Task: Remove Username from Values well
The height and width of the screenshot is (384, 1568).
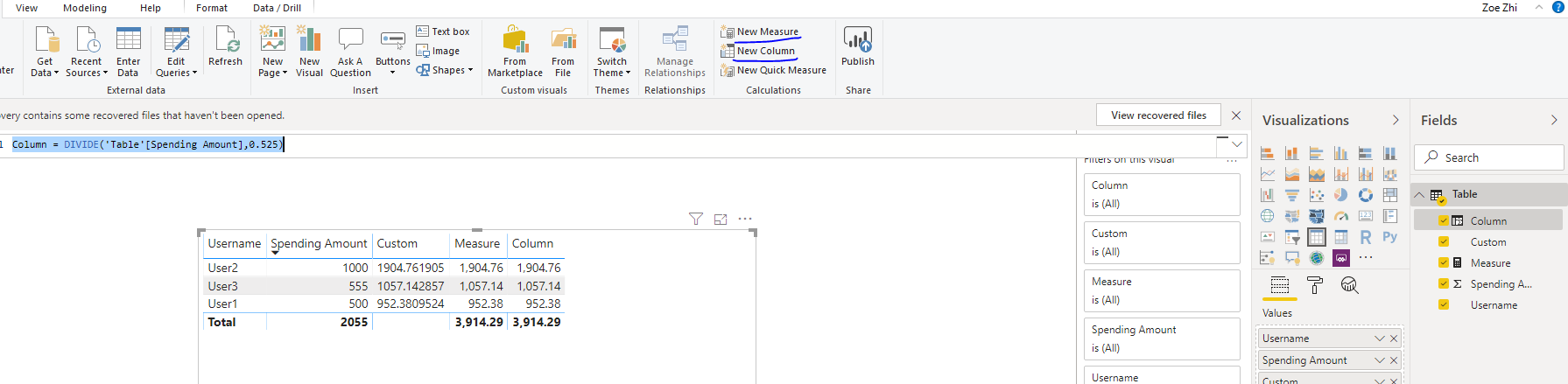Action: coord(1394,339)
